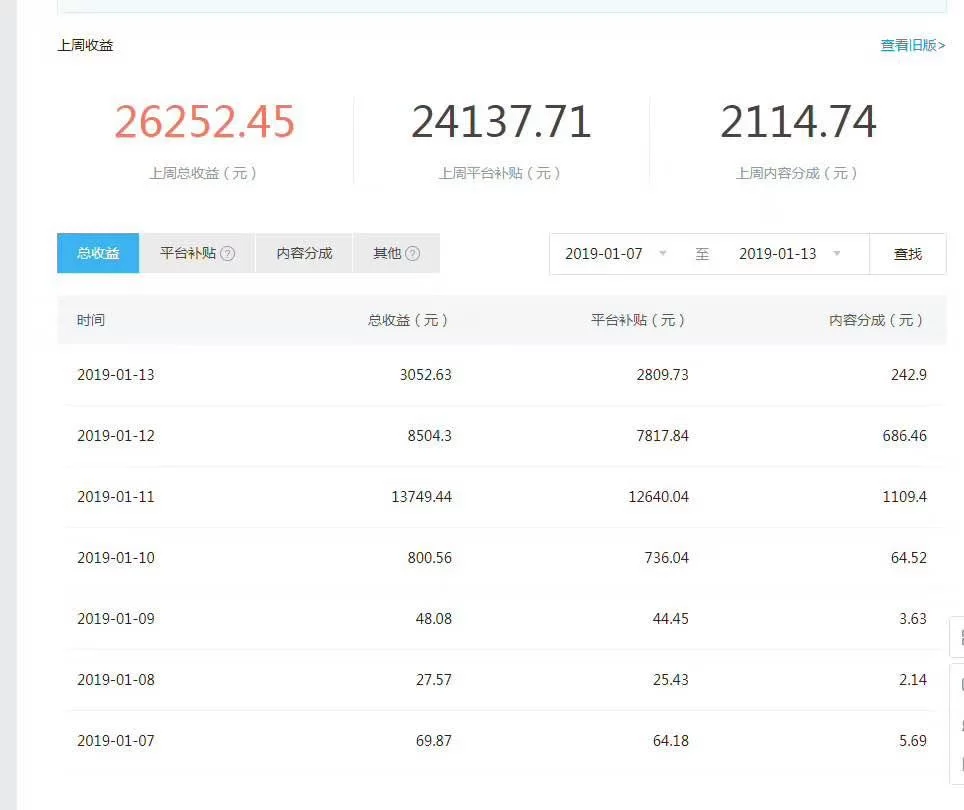Image resolution: width=964 pixels, height=810 pixels.
Task: Click the start date field showing 2019-01-07
Action: pyautogui.click(x=604, y=254)
